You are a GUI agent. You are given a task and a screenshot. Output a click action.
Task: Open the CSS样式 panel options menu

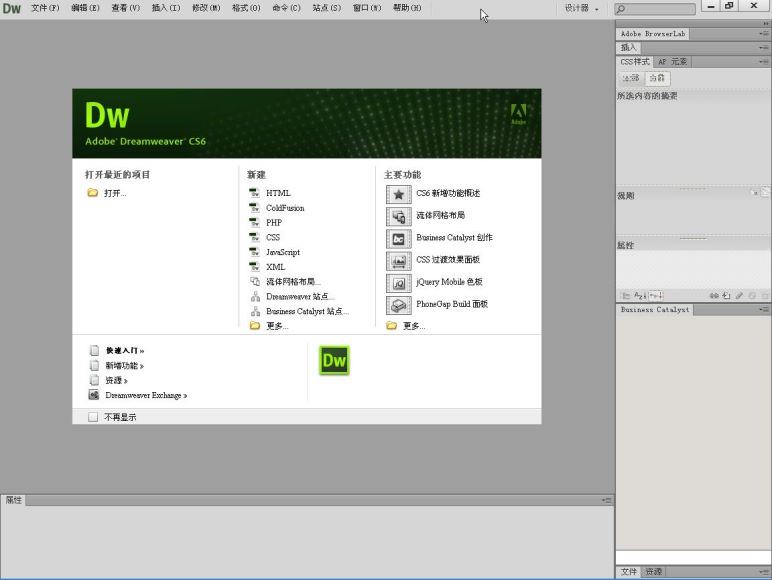[764, 62]
